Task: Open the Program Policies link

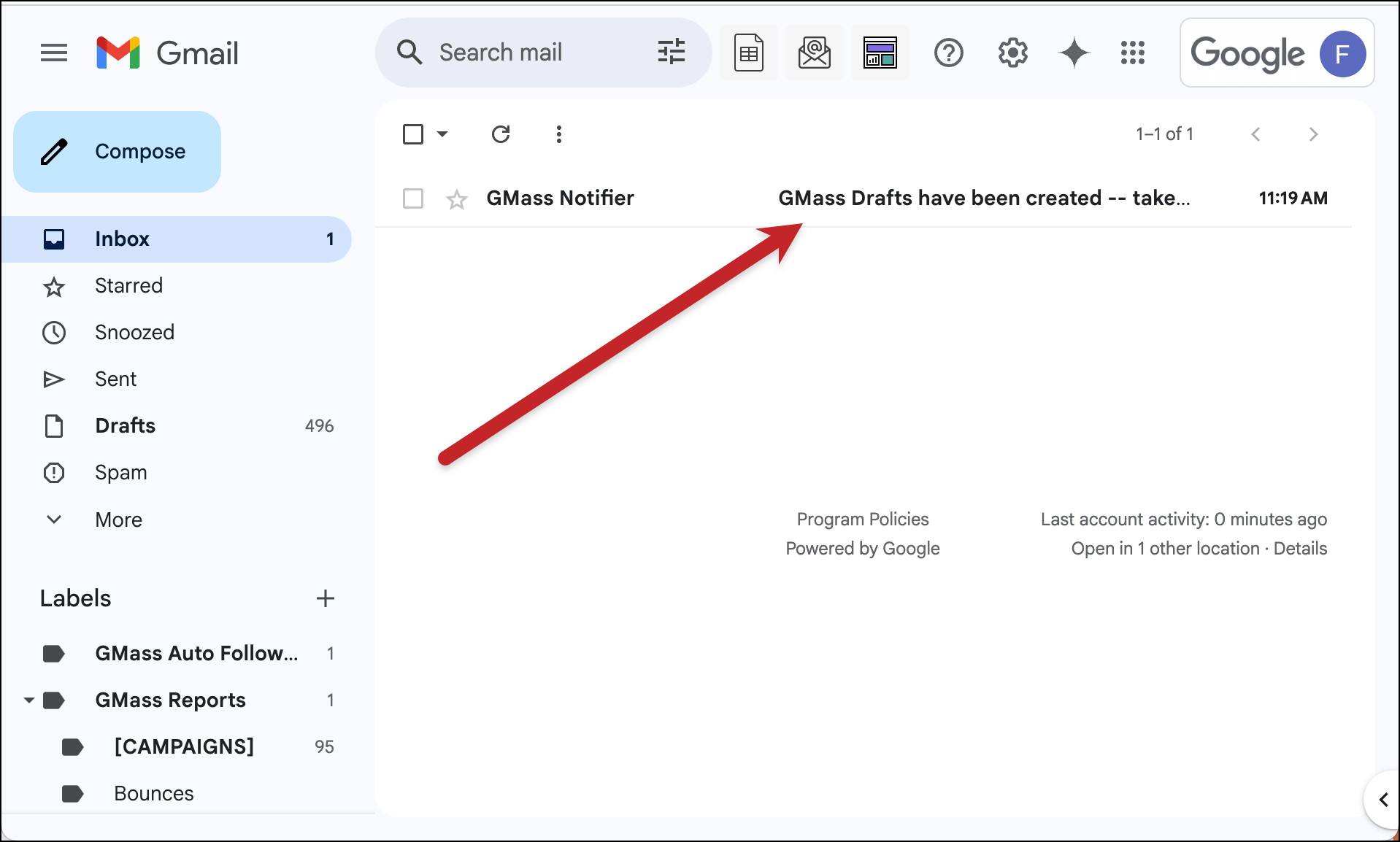Action: [863, 519]
